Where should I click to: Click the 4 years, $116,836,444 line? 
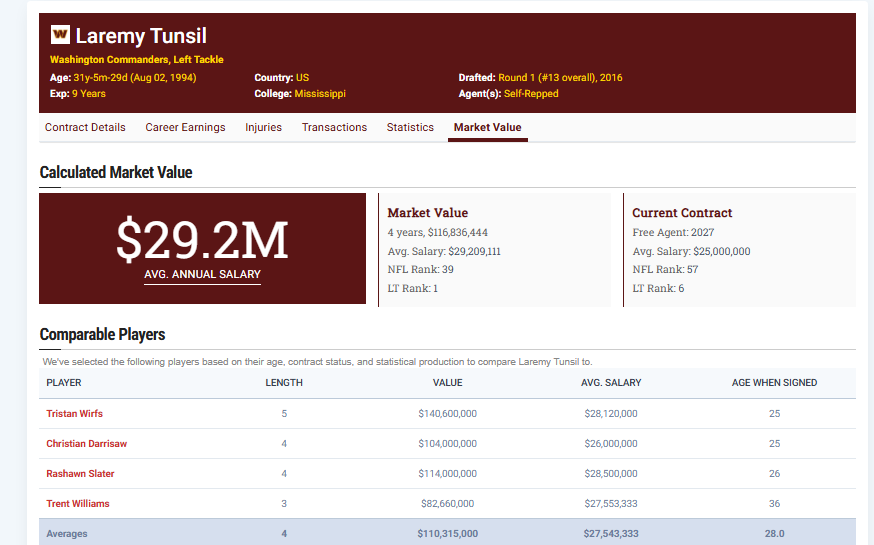438,232
